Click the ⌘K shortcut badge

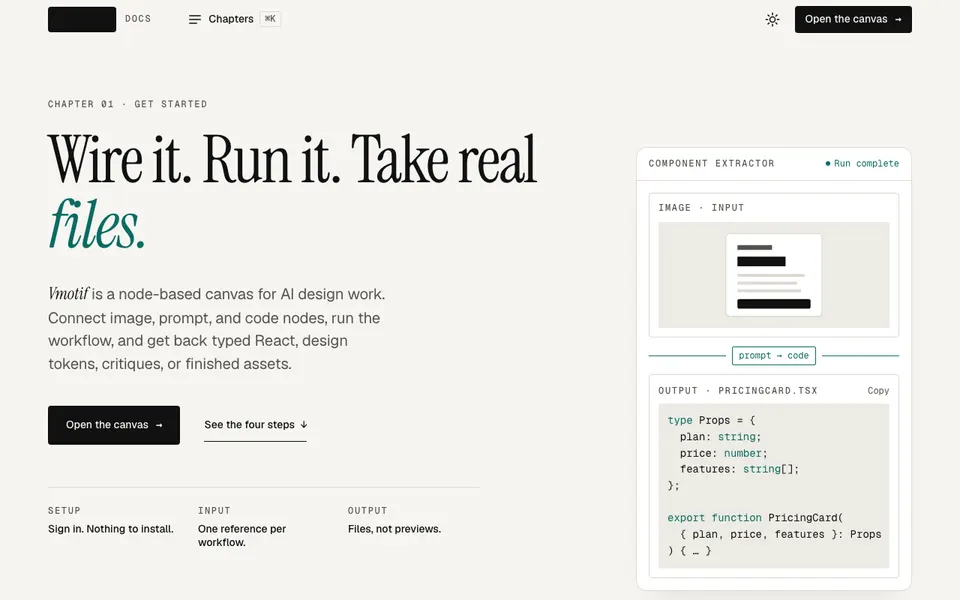(270, 19)
